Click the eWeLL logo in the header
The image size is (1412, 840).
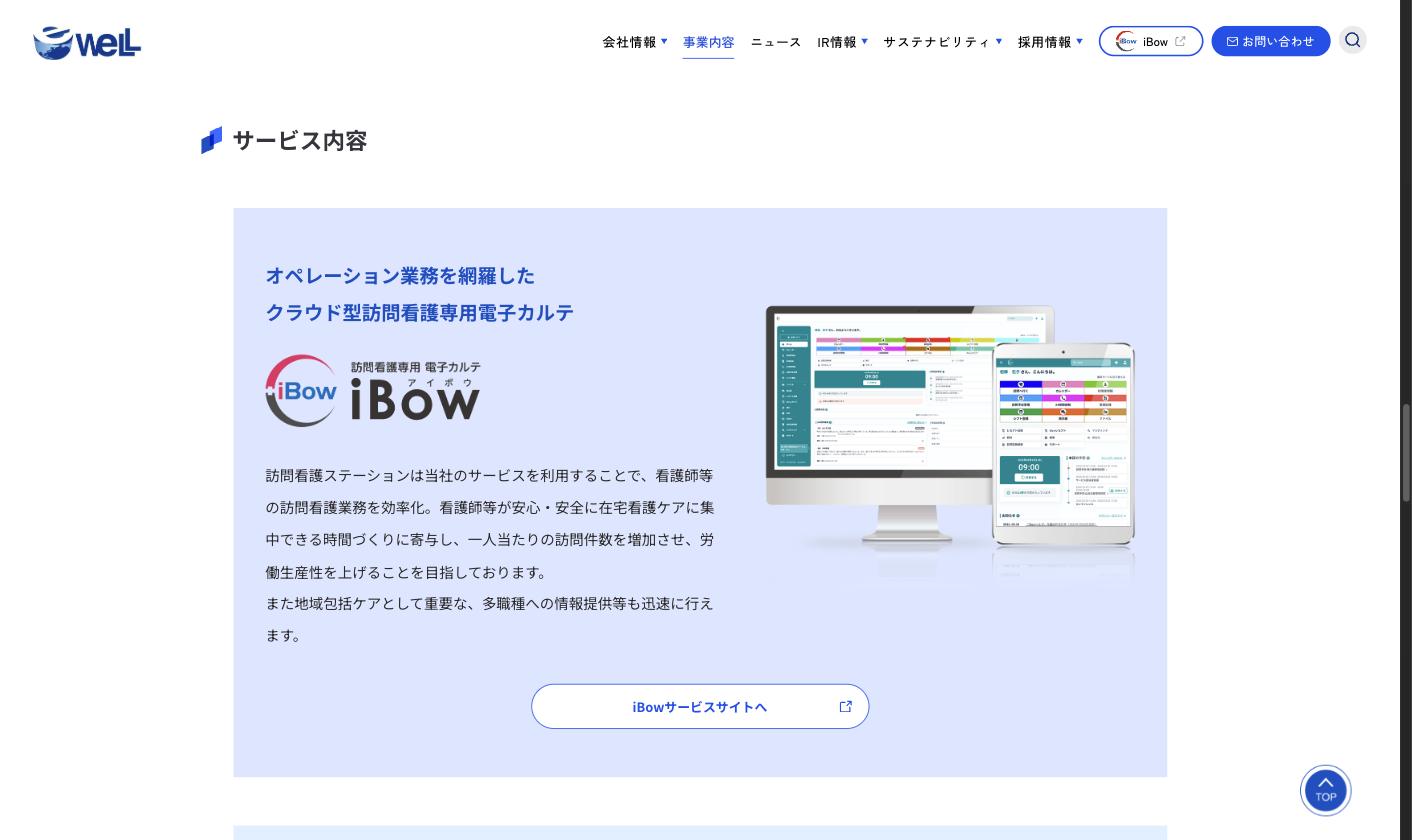87,43
